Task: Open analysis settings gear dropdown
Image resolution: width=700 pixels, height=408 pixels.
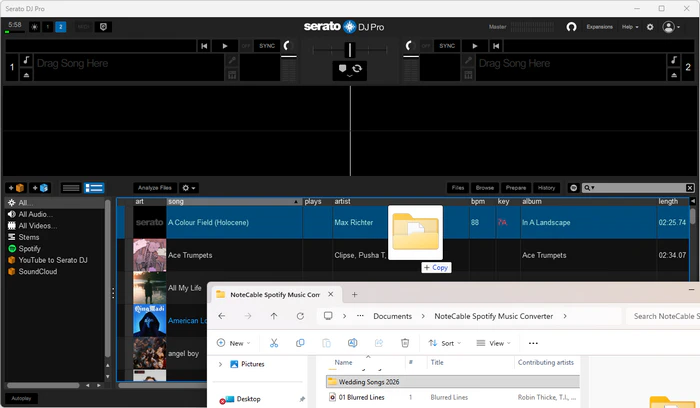Action: click(189, 188)
